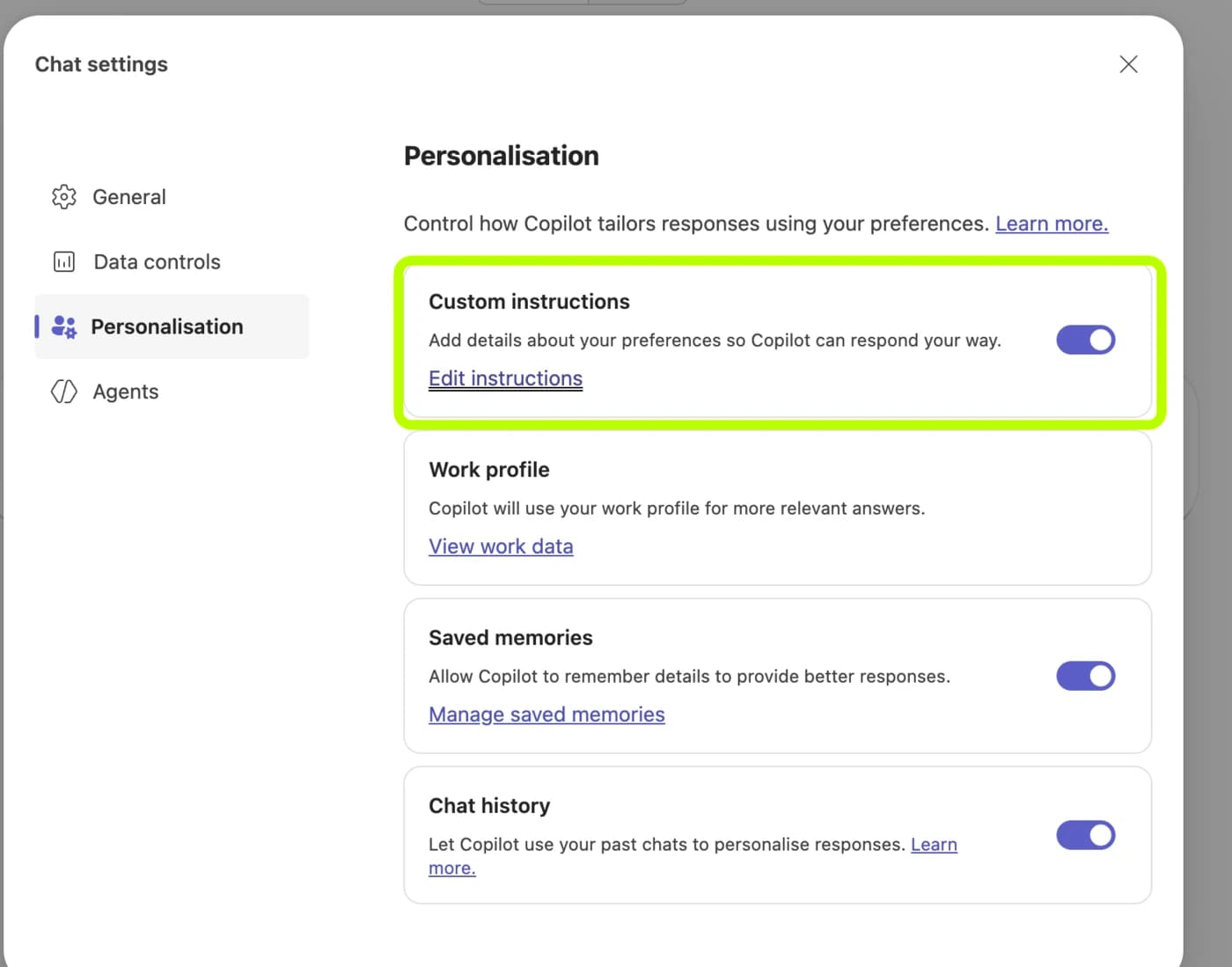Click the Data controls chart icon

[64, 262]
